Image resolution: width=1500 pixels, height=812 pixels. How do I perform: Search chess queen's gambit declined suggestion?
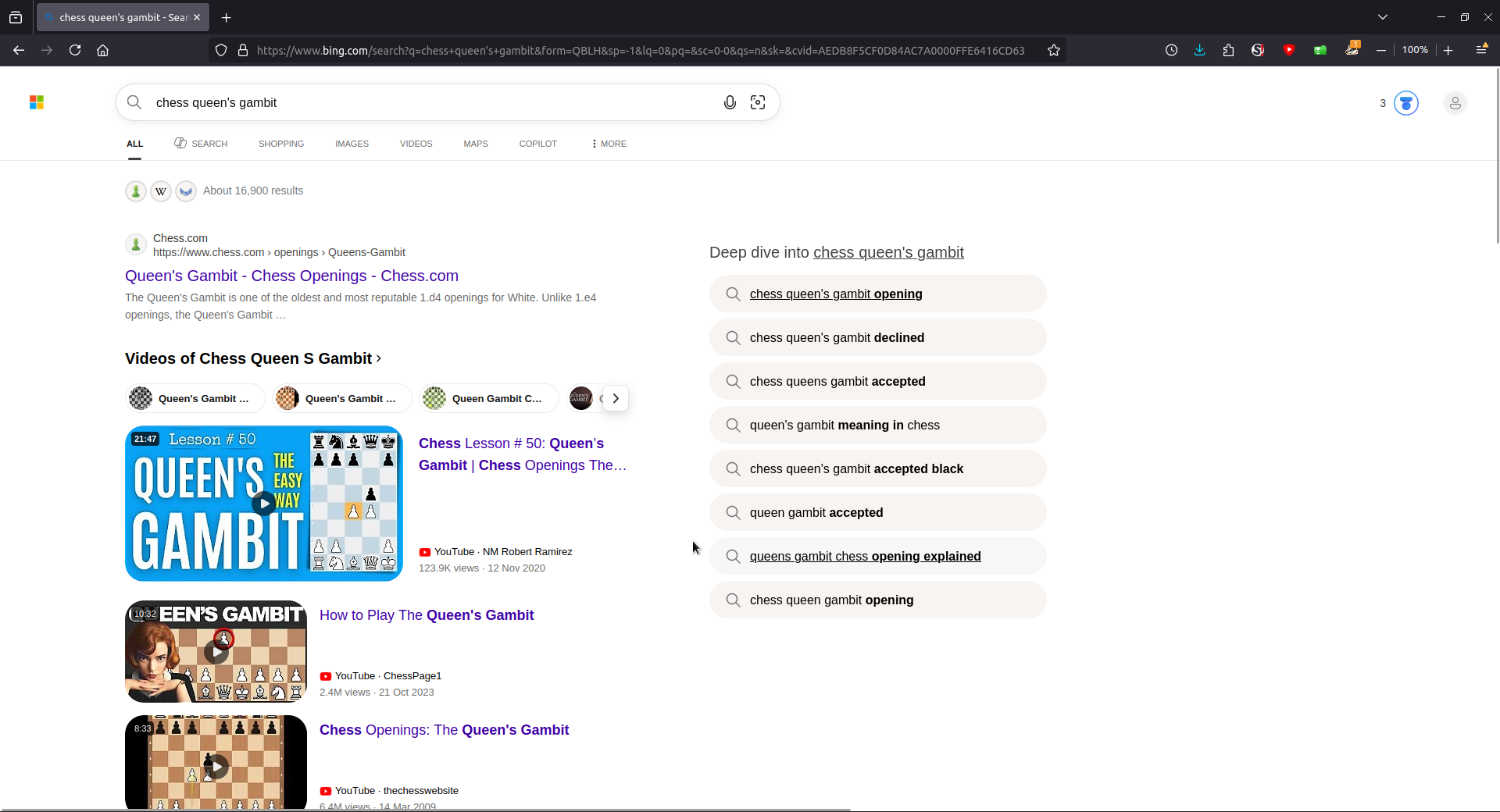[x=878, y=337]
